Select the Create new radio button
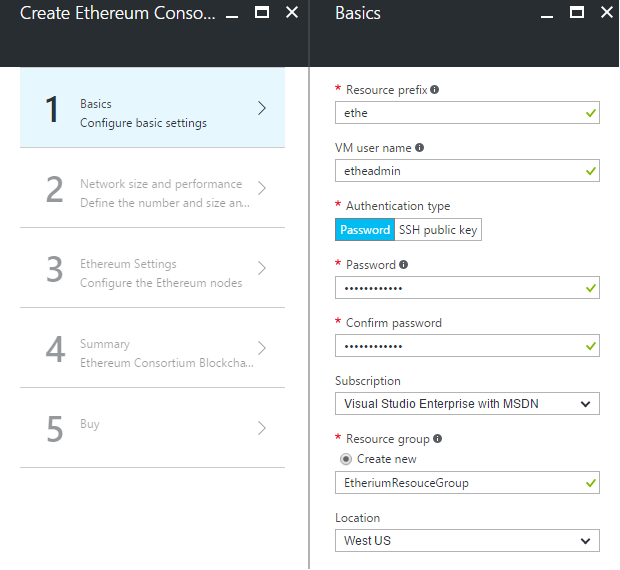Viewport: 620px width, 570px height. coord(346,459)
